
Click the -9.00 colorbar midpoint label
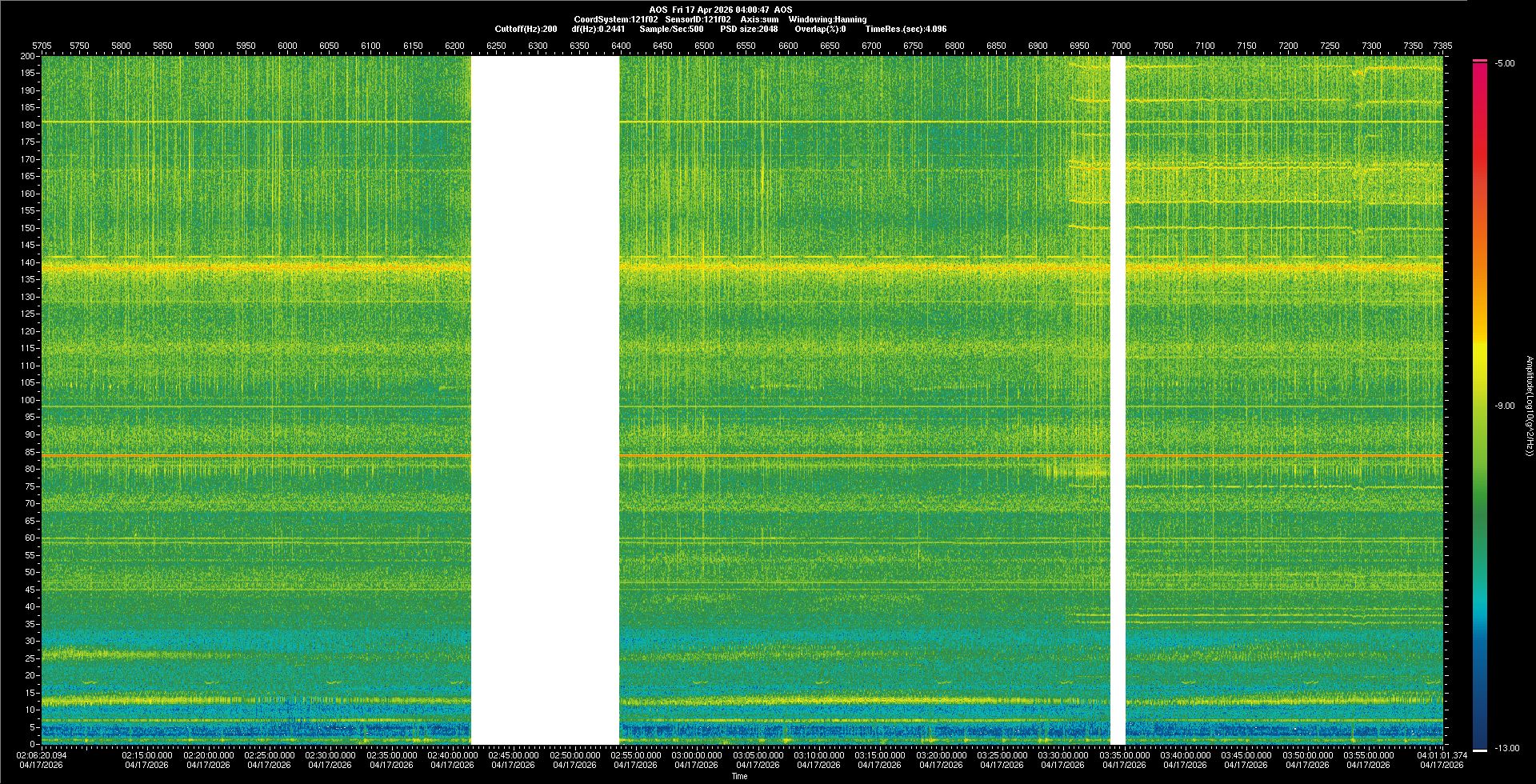(x=1505, y=406)
